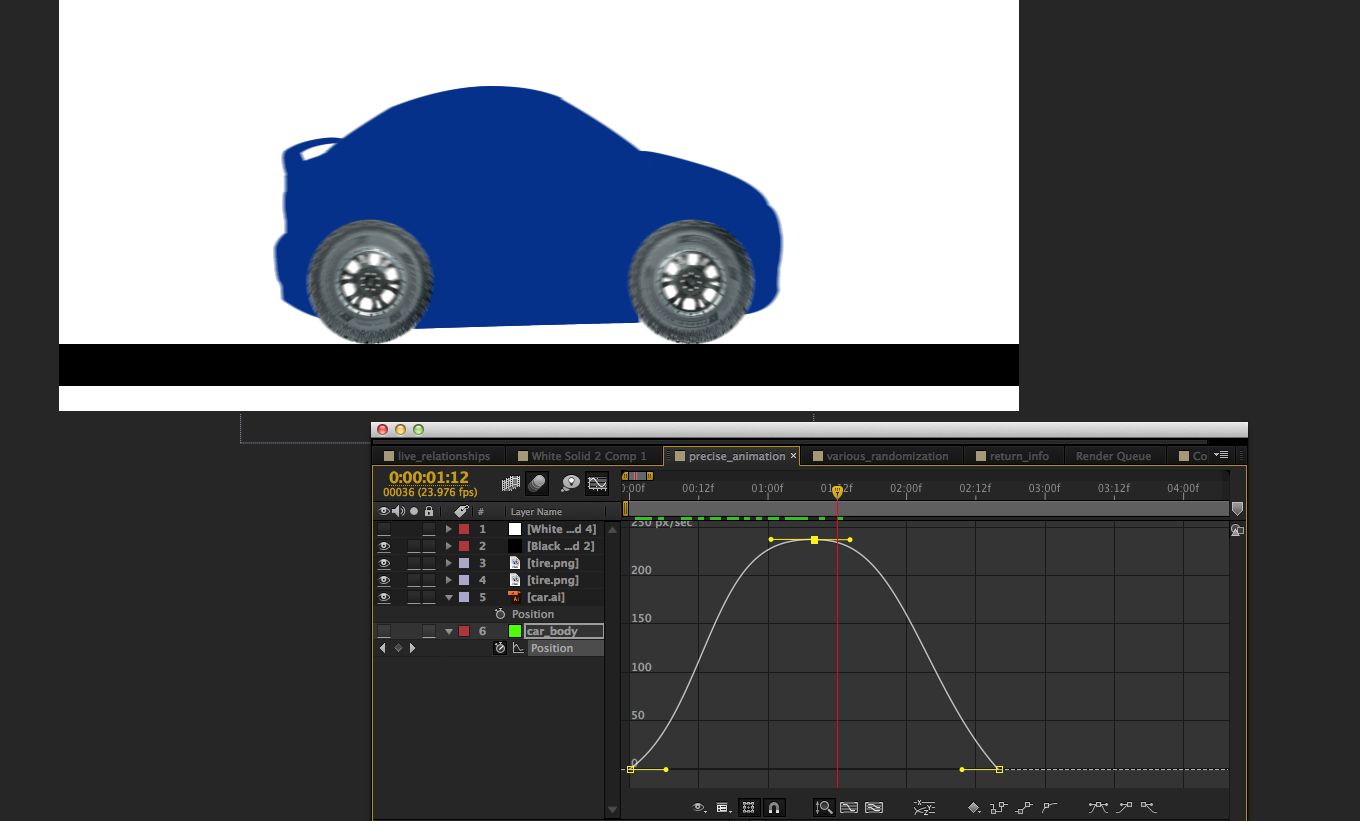Expand layer 1 White Solid properties
The image size is (1360, 821).
[x=449, y=529]
